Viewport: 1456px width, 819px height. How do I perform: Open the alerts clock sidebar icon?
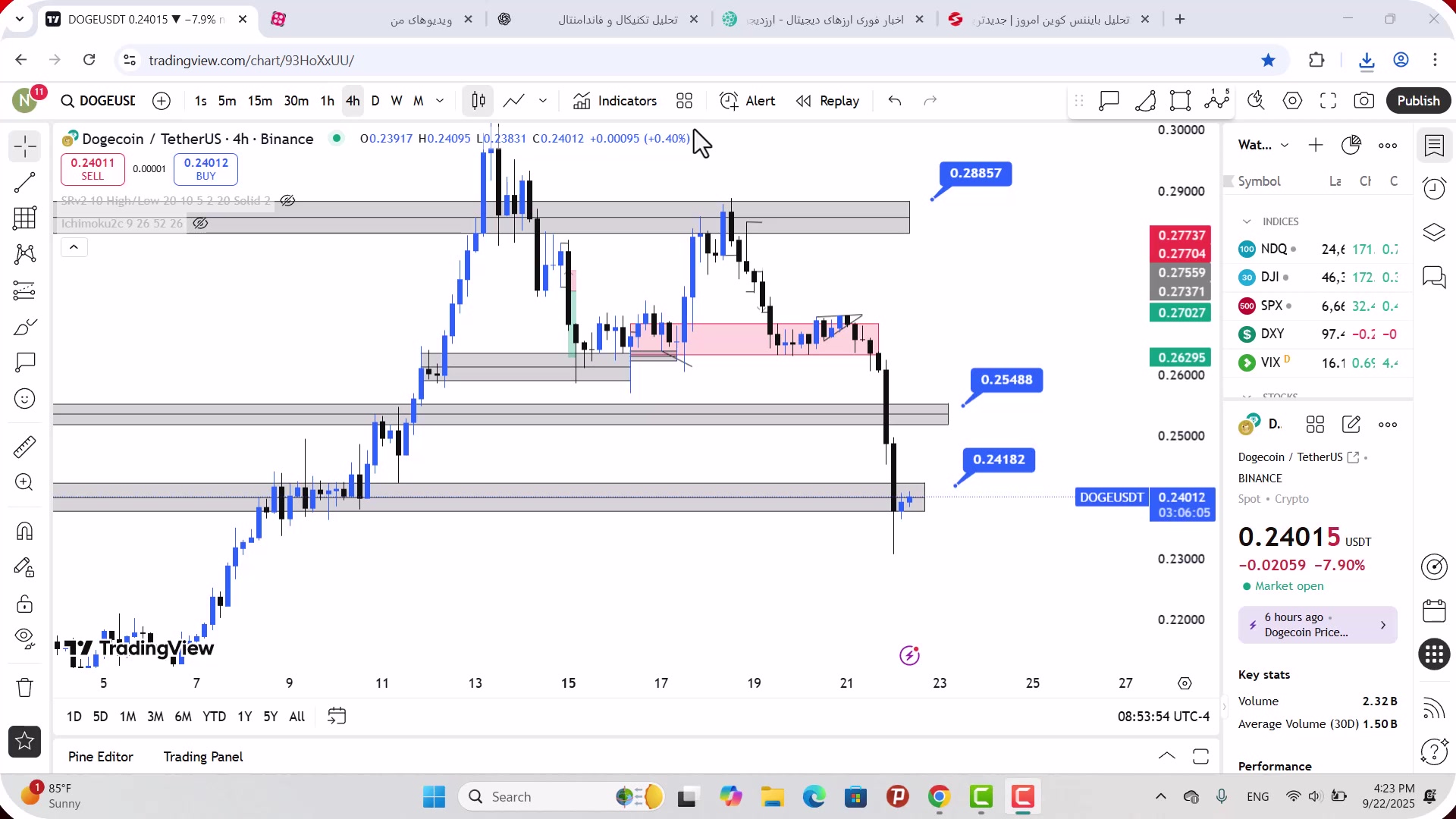tap(1434, 188)
